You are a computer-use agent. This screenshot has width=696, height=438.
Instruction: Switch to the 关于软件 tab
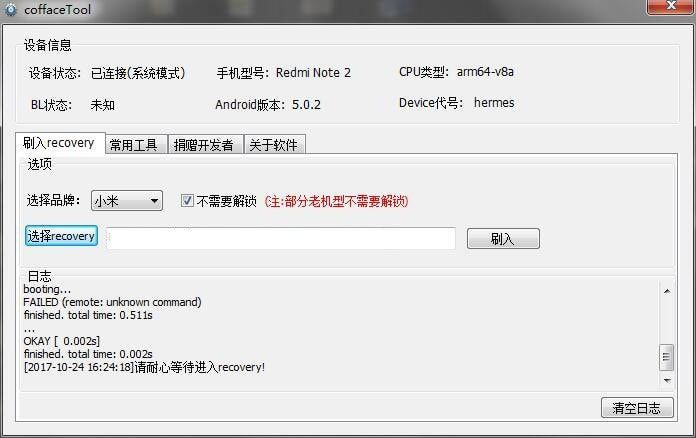pyautogui.click(x=275, y=145)
